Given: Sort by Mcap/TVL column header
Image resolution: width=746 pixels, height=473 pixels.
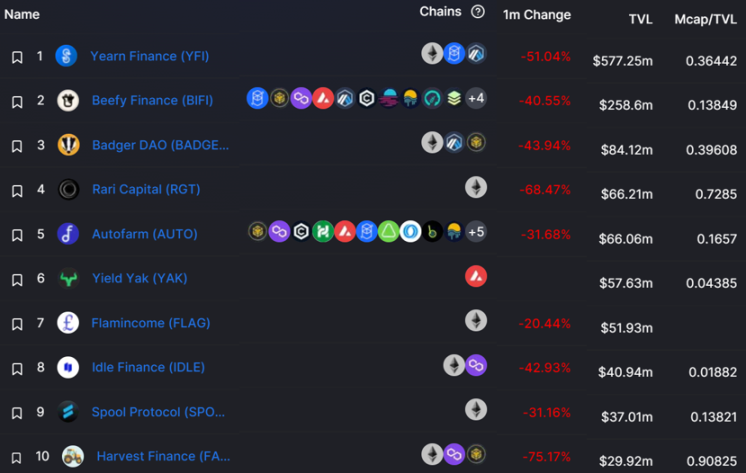Looking at the screenshot, I should [705, 19].
